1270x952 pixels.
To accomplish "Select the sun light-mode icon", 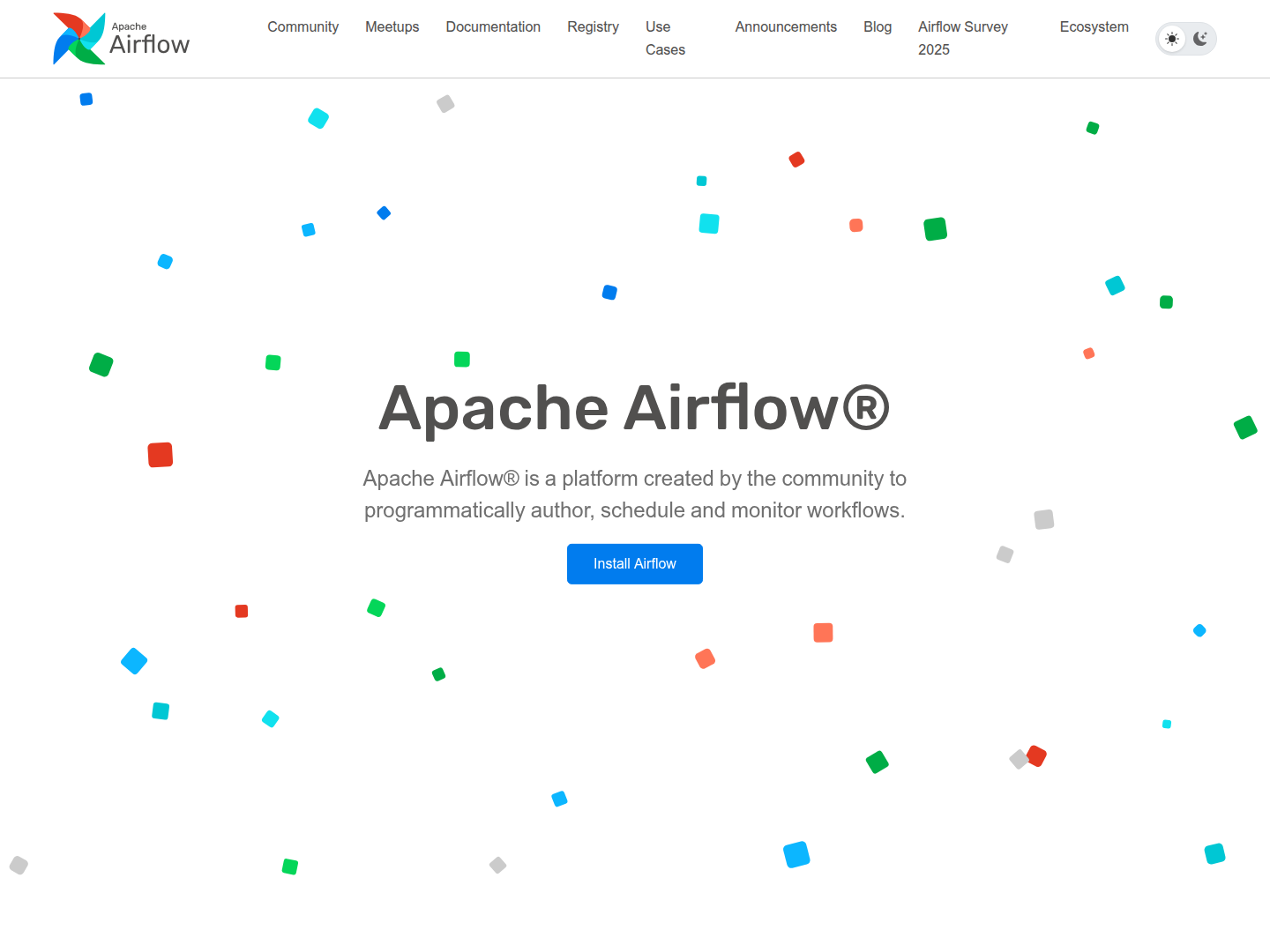I will click(1172, 39).
